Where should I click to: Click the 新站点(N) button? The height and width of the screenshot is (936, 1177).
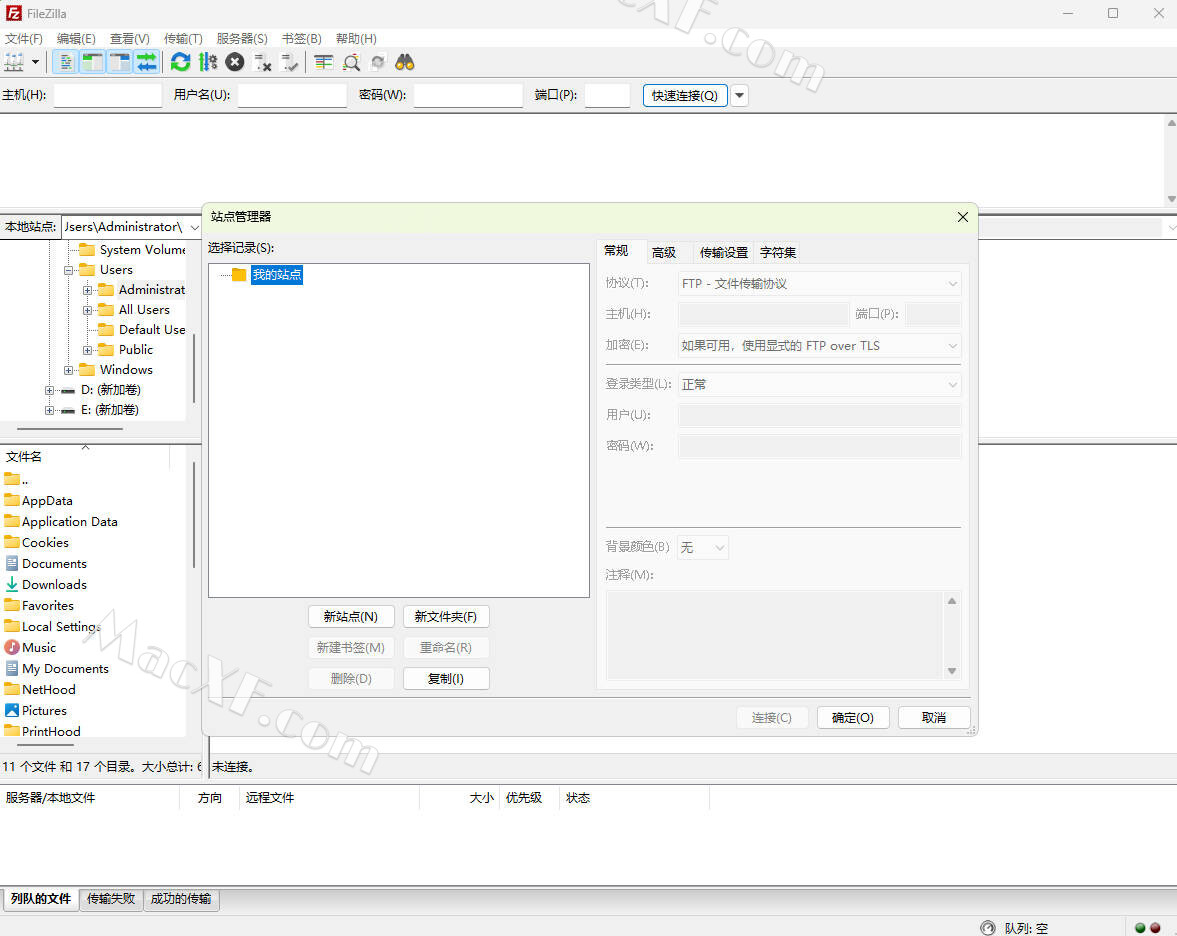point(351,616)
